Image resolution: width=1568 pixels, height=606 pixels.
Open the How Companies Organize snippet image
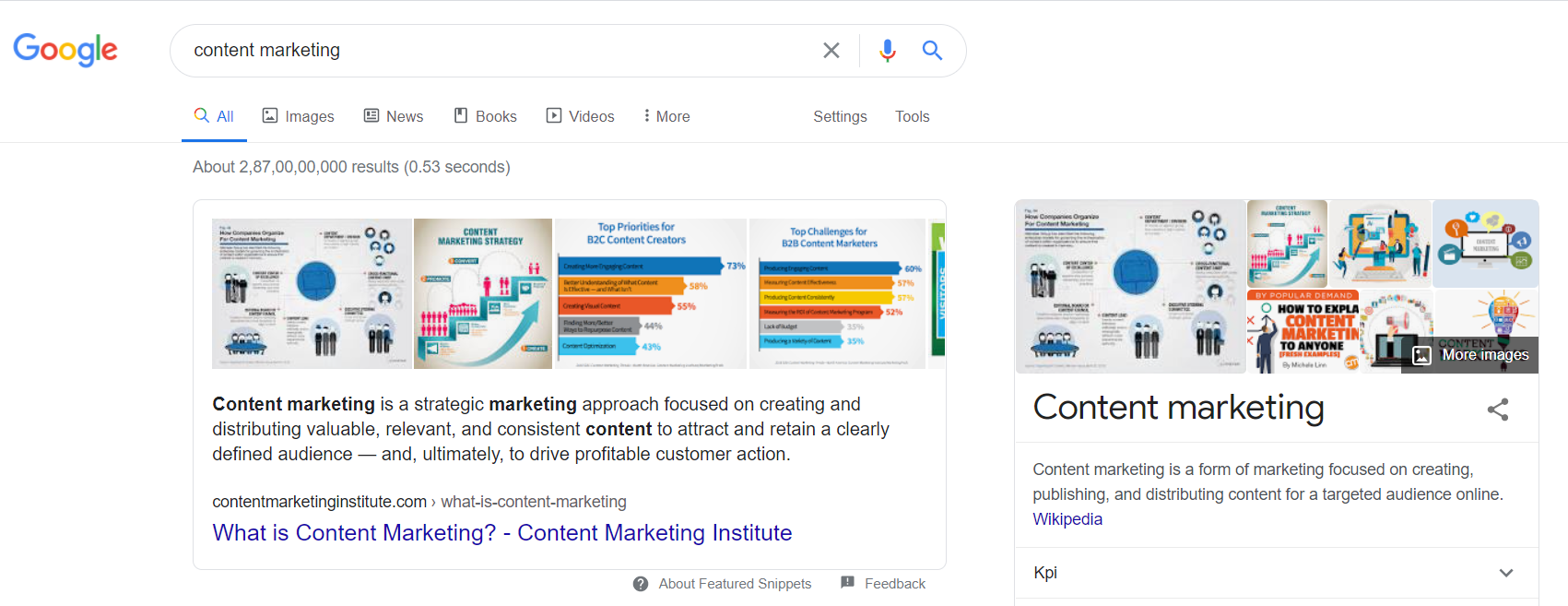coord(312,293)
